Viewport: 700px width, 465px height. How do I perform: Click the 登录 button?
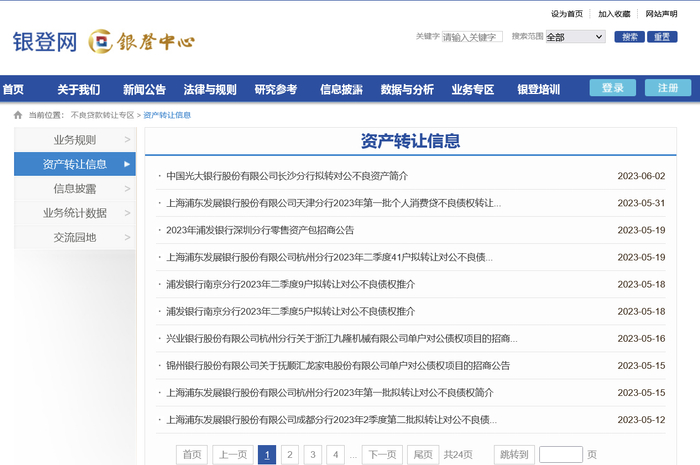pyautogui.click(x=612, y=88)
